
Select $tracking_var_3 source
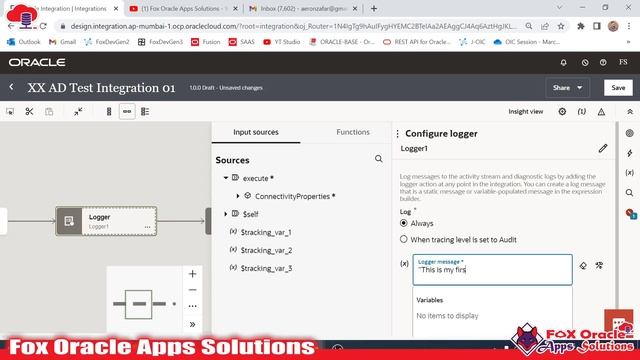coord(266,268)
